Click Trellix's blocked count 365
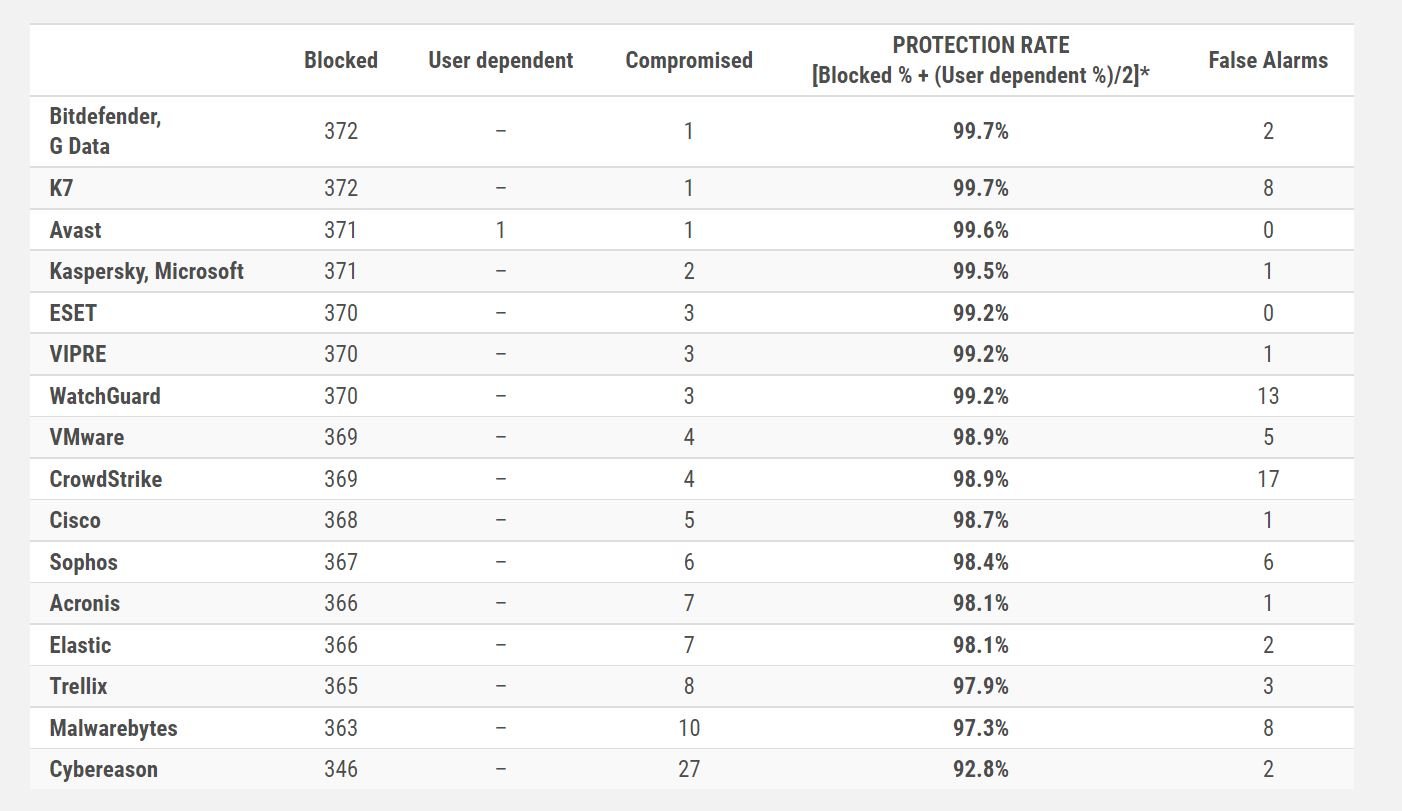Viewport: 1402px width, 811px height. coord(340,686)
